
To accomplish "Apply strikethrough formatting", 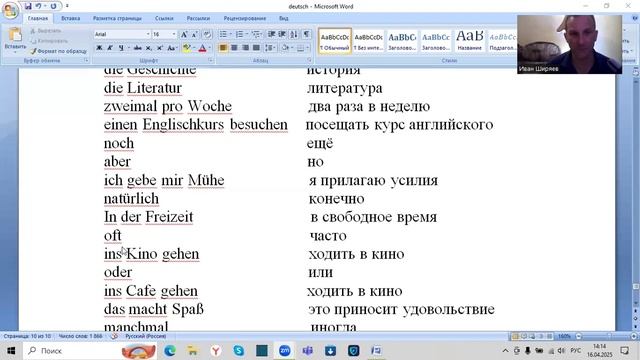I will [138, 48].
